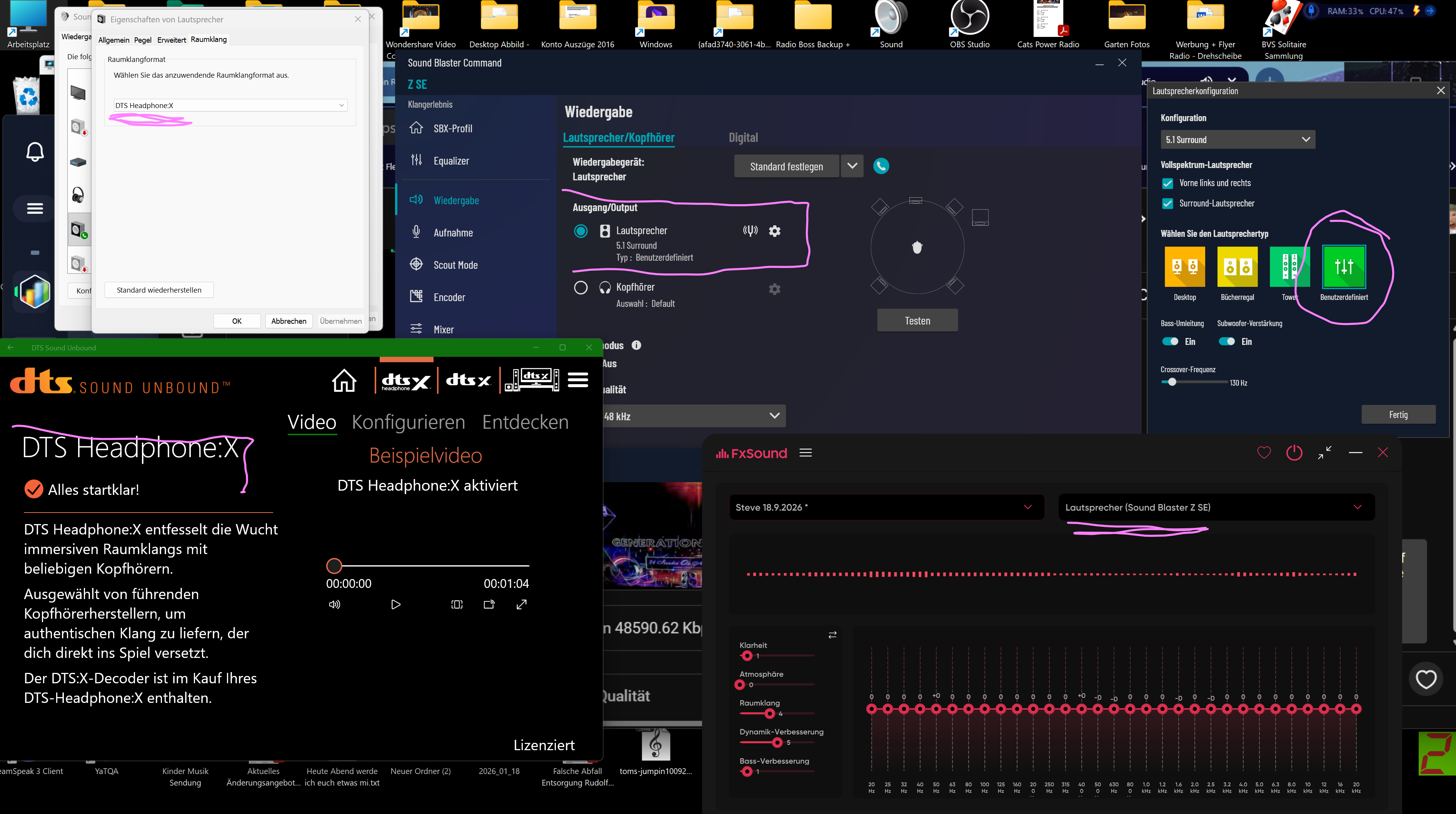Go to home in DTS Sound Unbound
This screenshot has width=1456, height=814.
(x=344, y=380)
